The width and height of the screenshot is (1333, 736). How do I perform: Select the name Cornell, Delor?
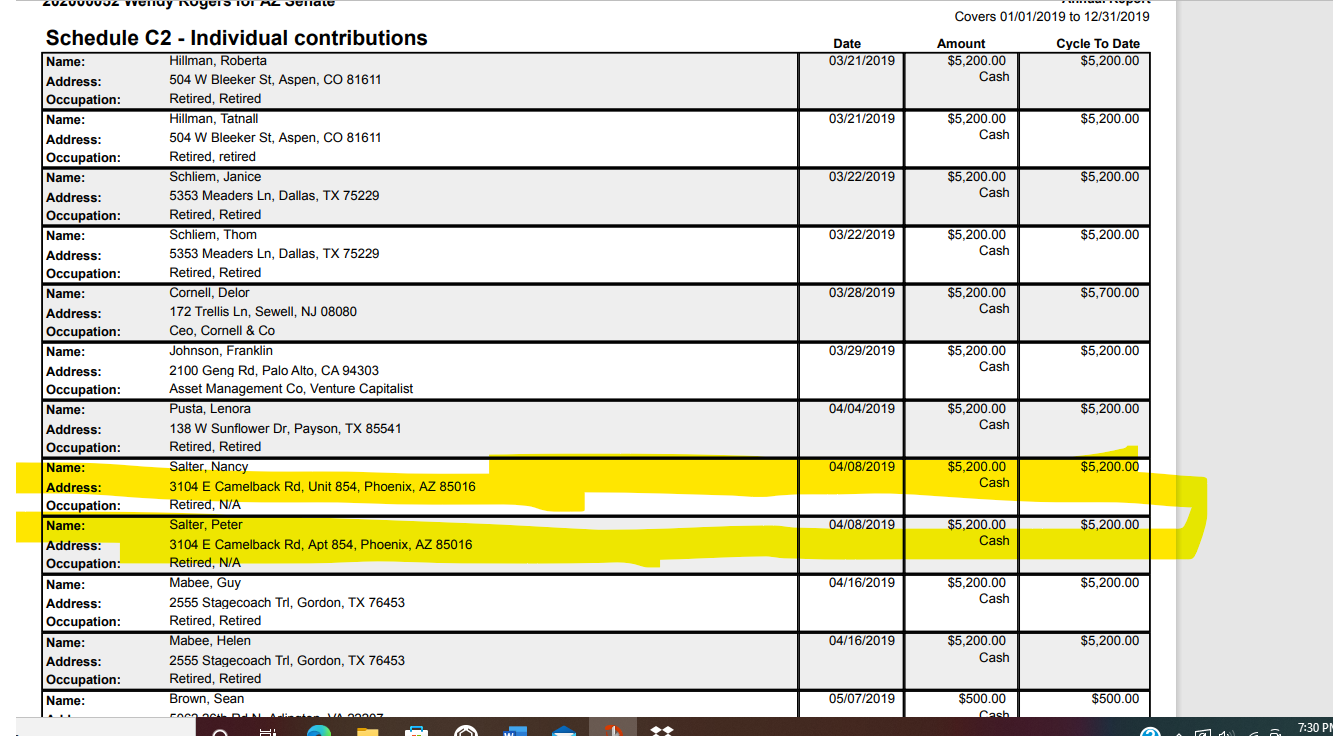[210, 292]
